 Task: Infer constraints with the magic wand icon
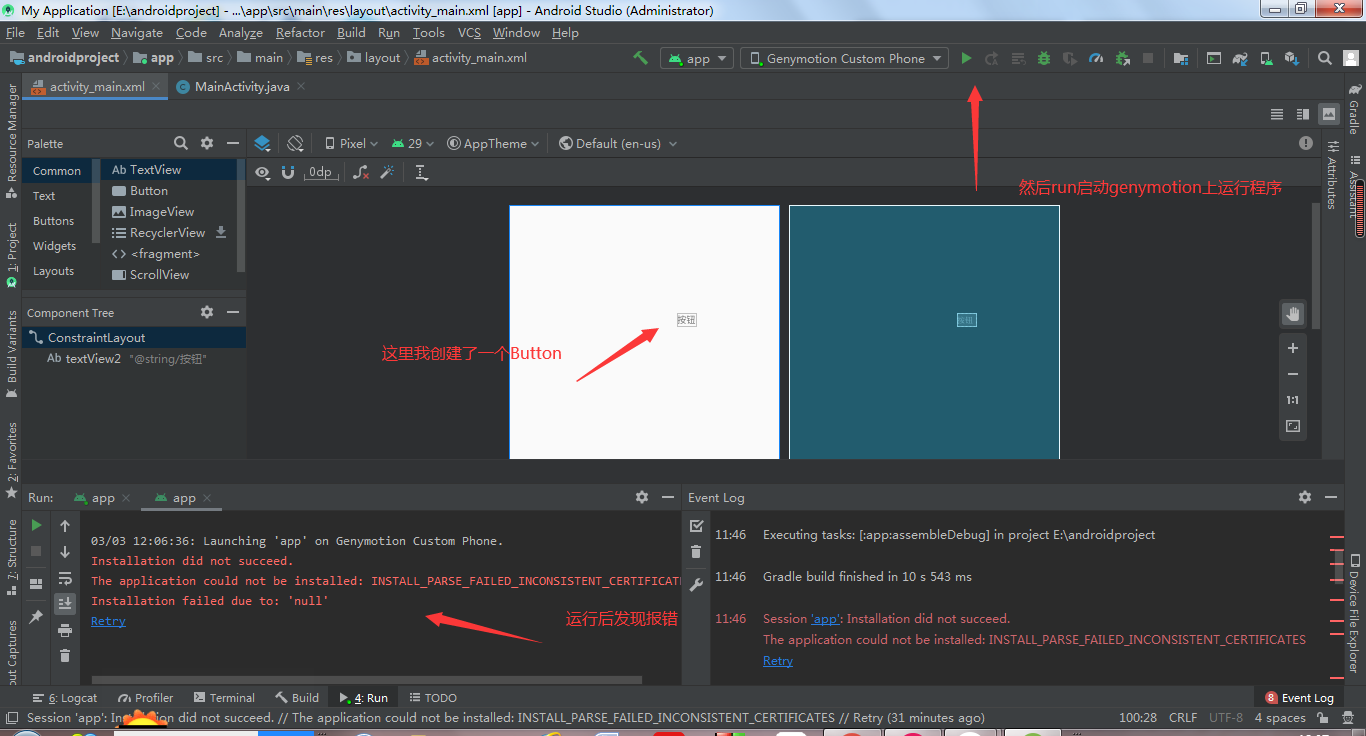coord(387,172)
